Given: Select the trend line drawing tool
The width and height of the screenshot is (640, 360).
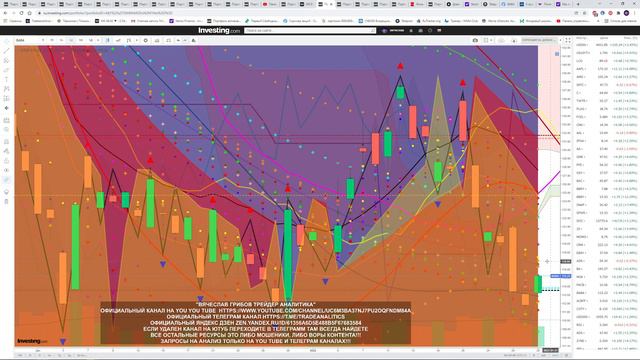Looking at the screenshot, I should 6,51.
